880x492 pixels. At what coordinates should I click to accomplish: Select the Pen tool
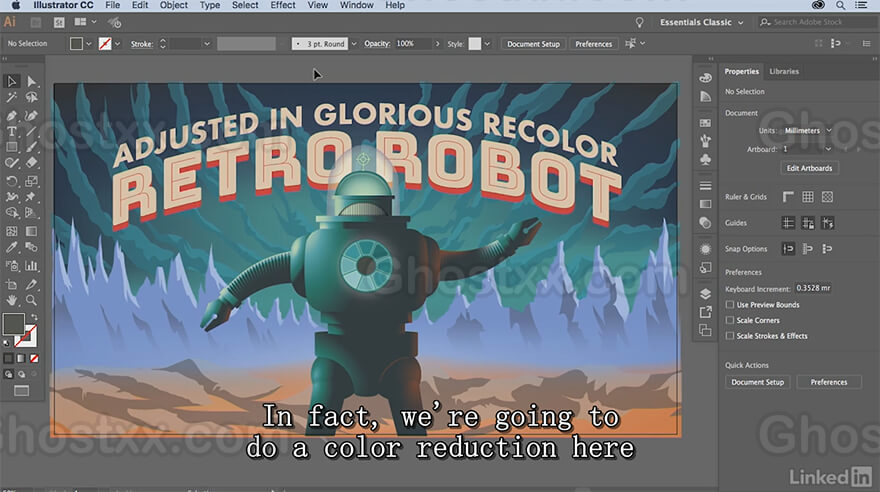pyautogui.click(x=11, y=116)
